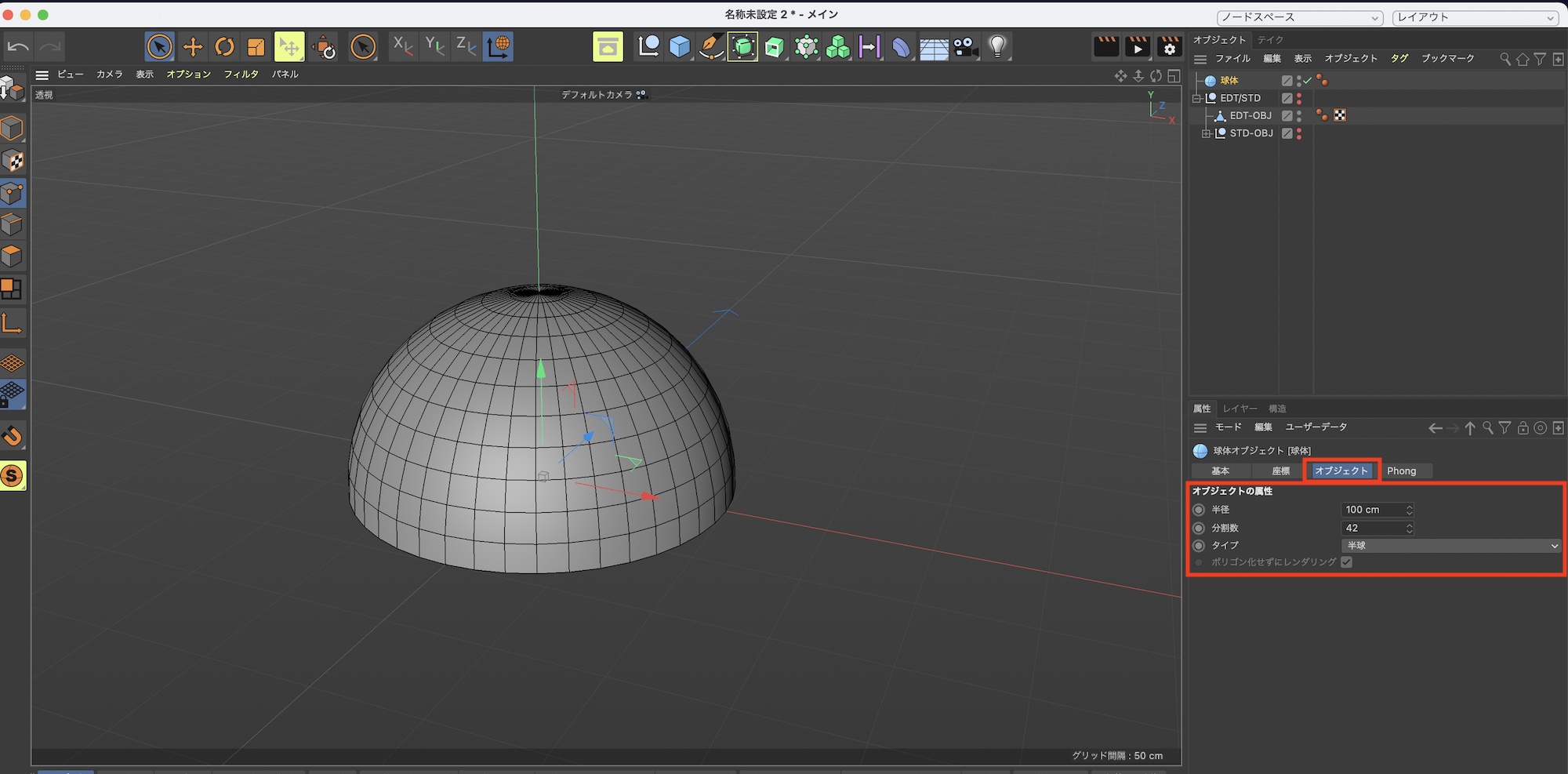Expand the STD-OBJ tree node
Screen dimensions: 1568x774
click(1207, 134)
